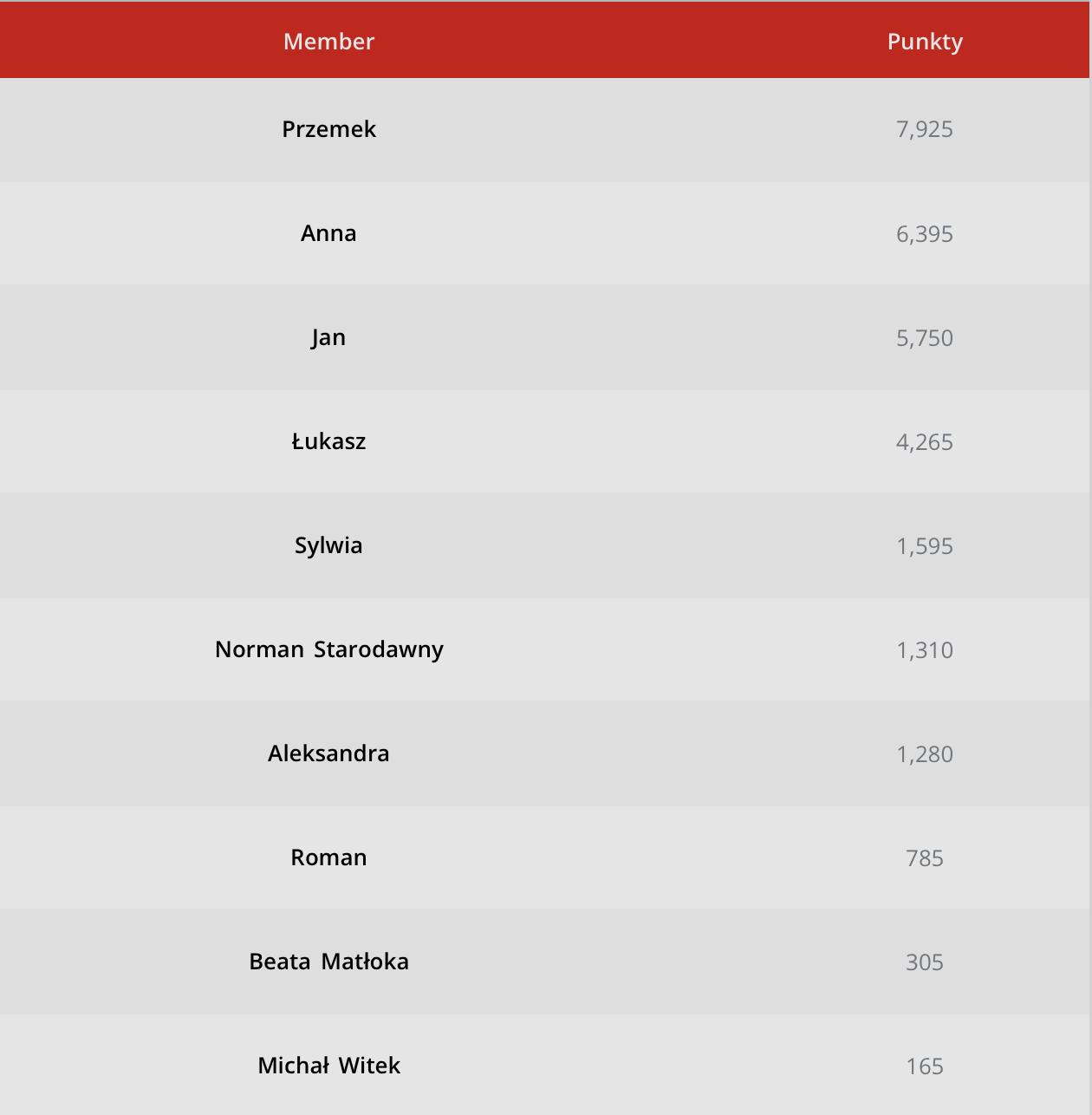Select Michał Witek at the bottom
1092x1115 pixels.
328,1066
